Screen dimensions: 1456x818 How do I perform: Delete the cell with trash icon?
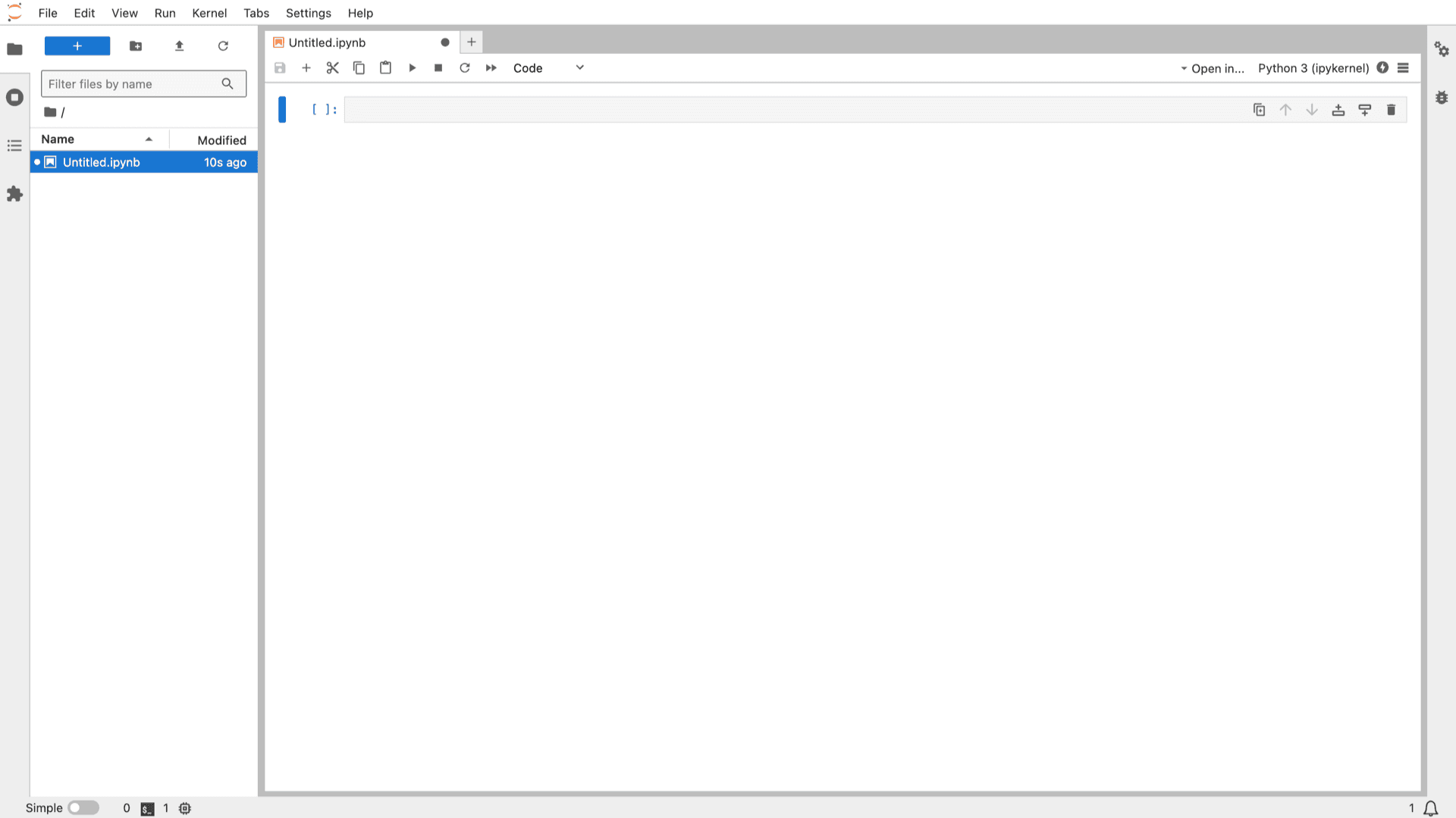click(x=1391, y=110)
